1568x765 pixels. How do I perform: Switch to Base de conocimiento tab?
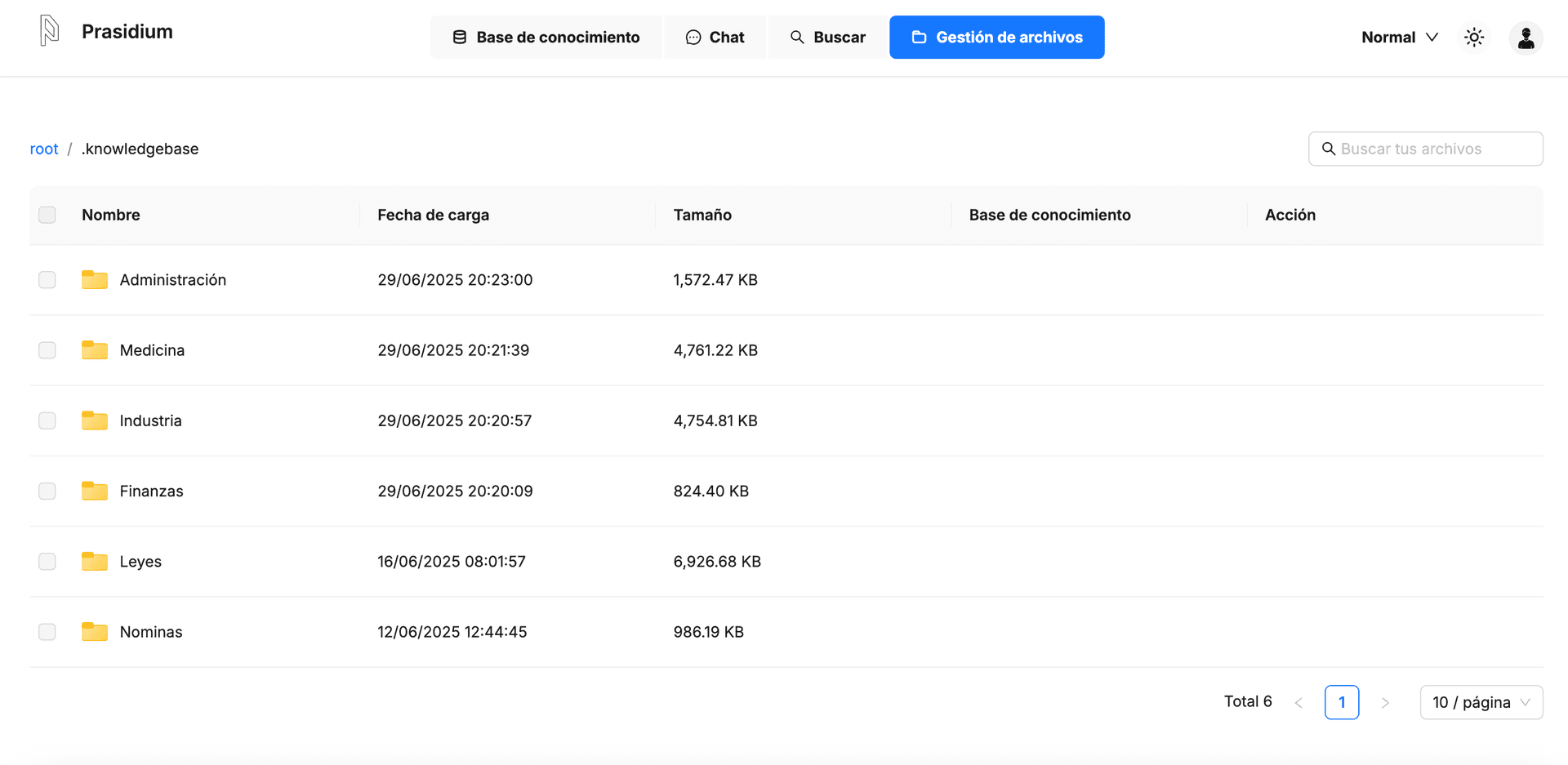coord(546,38)
